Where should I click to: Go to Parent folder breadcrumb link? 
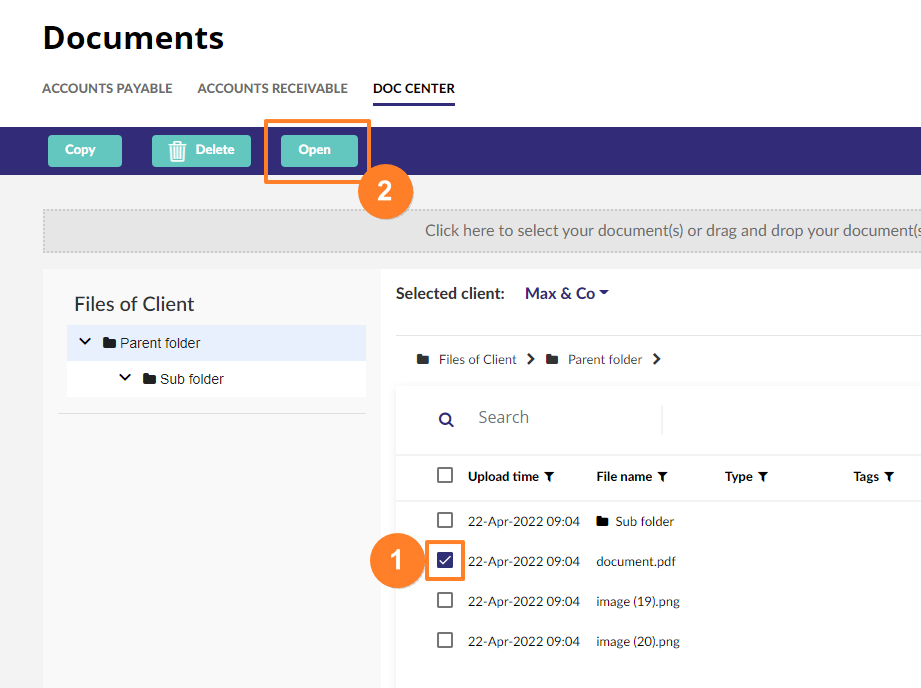point(605,360)
